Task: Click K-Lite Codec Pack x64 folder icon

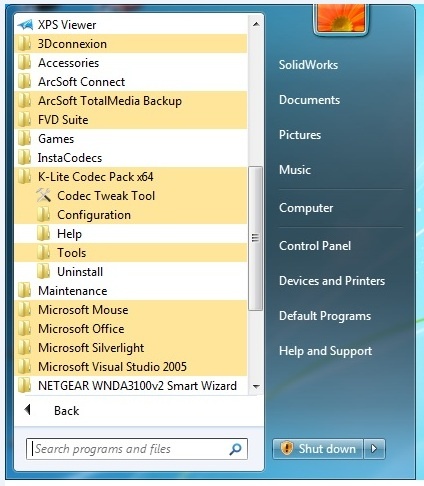Action: click(25, 177)
